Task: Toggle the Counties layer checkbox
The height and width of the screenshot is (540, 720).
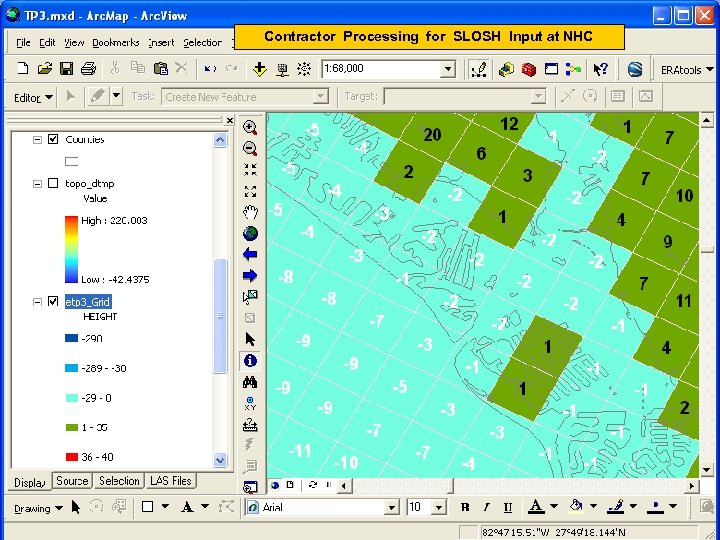Action: point(53,139)
